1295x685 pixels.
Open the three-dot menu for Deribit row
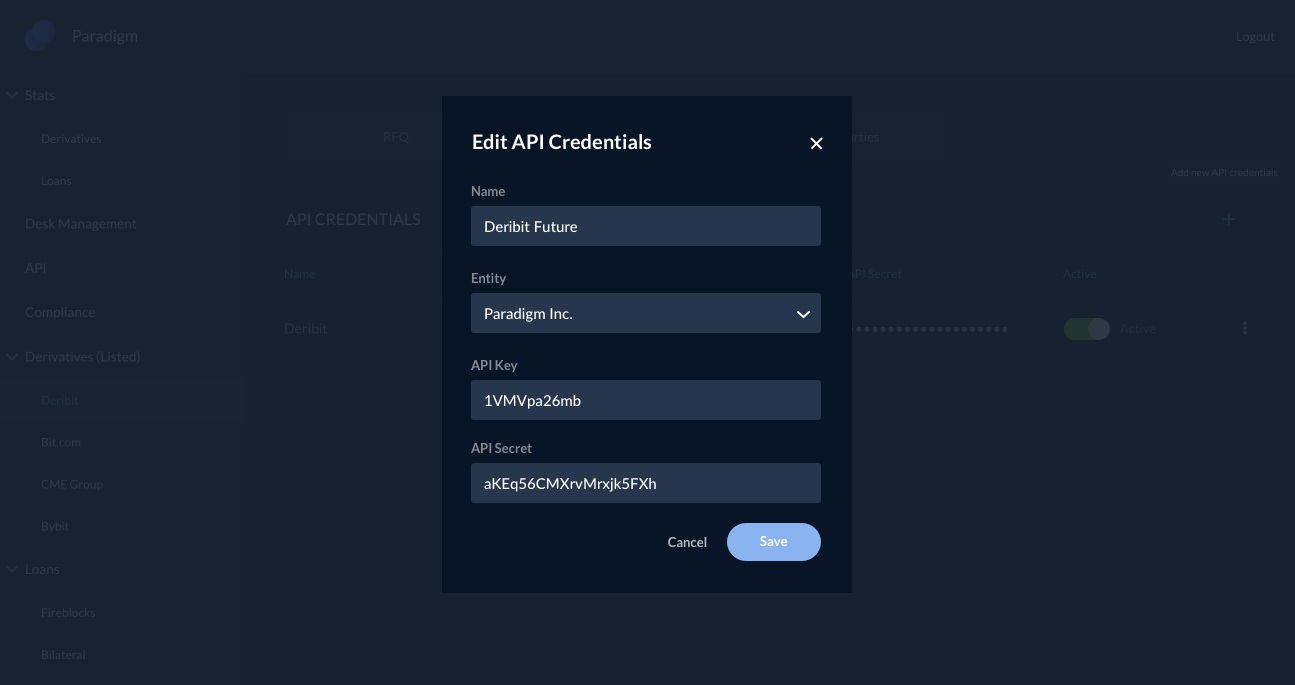[x=1245, y=328]
